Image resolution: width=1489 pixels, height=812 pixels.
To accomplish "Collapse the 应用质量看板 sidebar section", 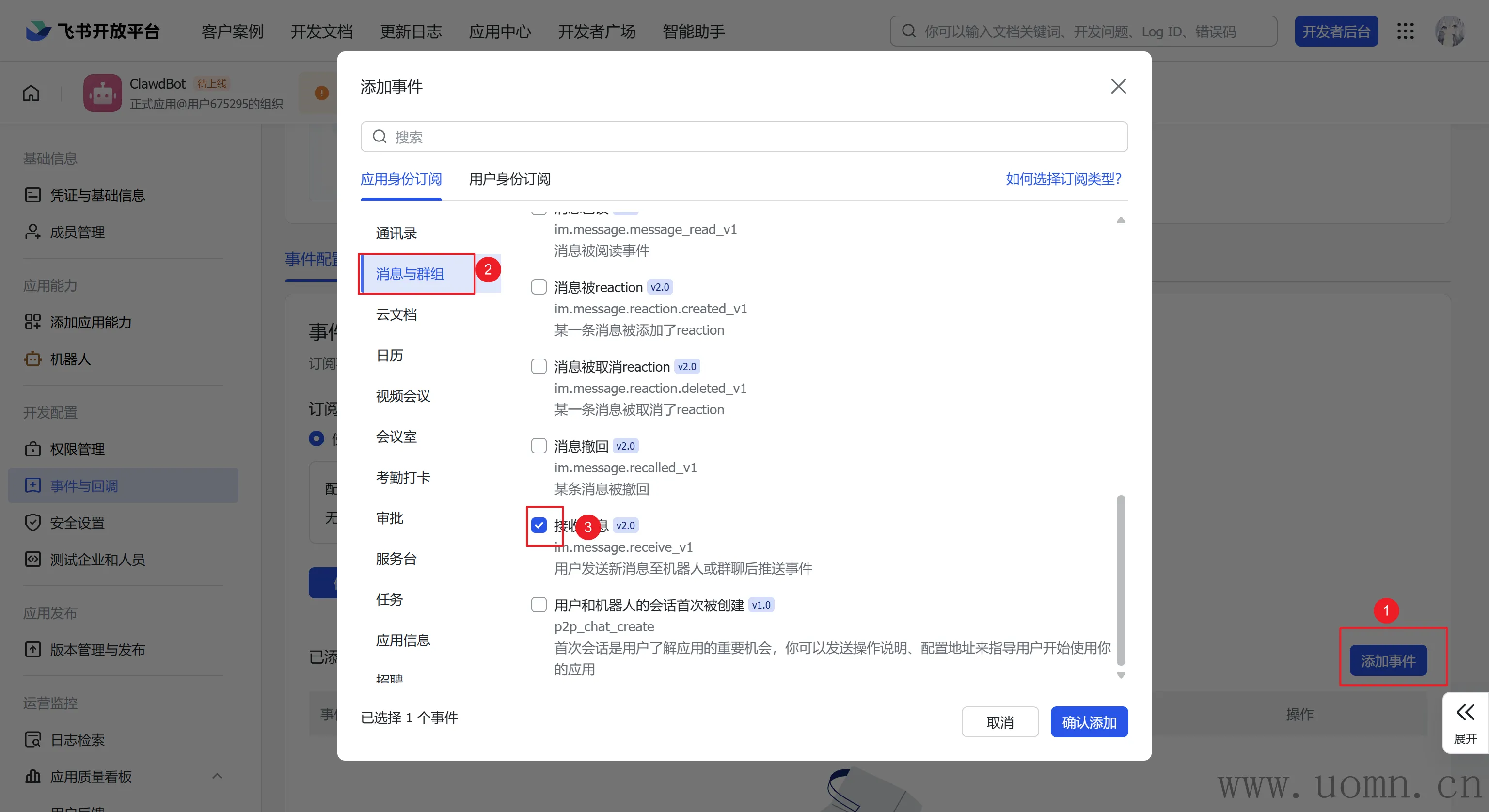I will click(217, 776).
